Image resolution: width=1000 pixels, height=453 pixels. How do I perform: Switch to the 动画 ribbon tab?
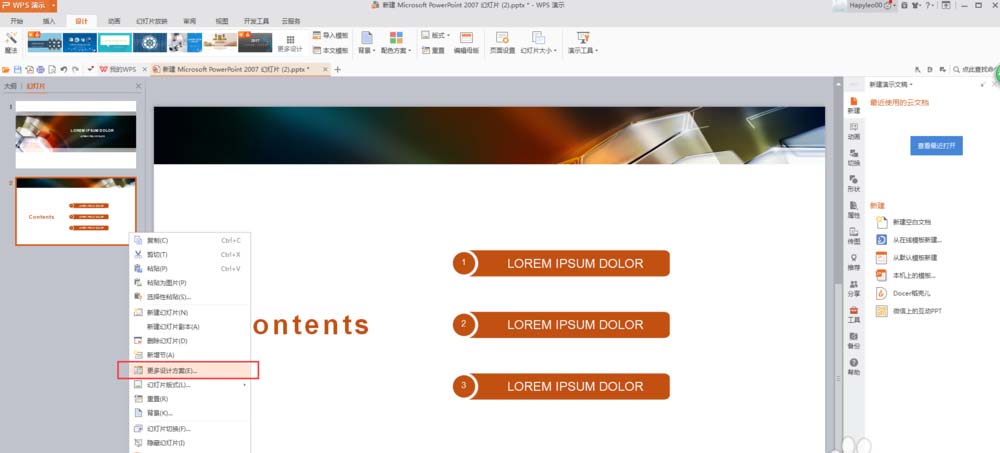point(114,21)
